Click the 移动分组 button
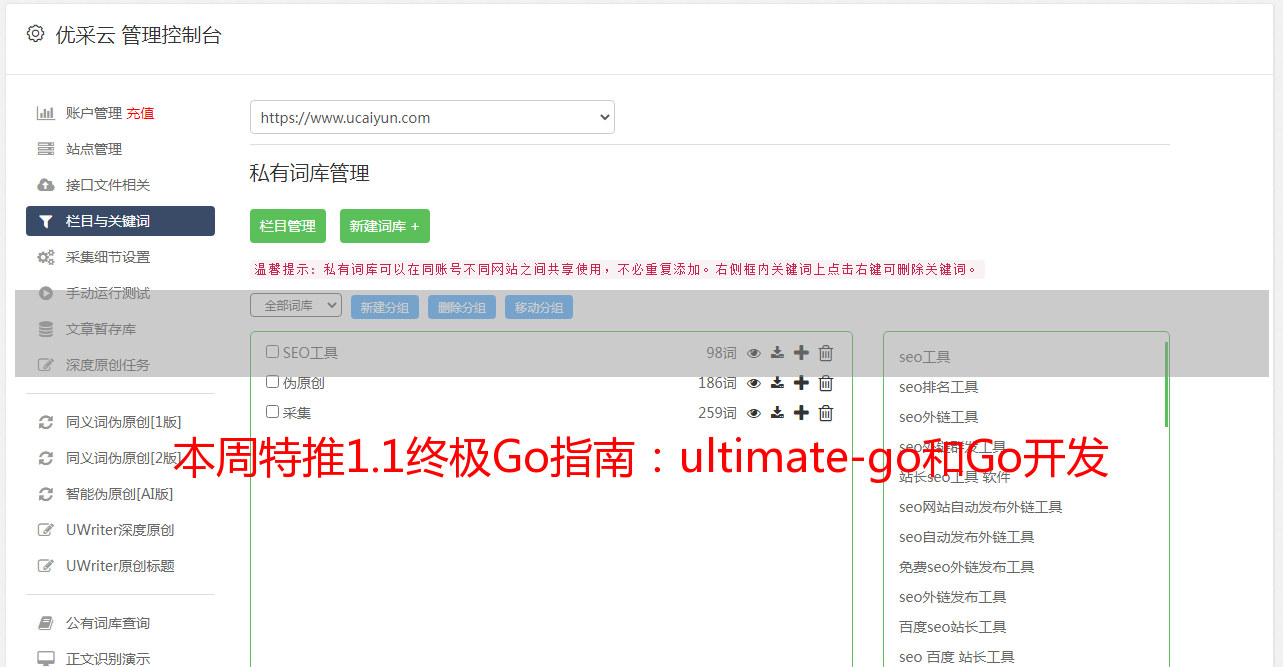 [539, 307]
